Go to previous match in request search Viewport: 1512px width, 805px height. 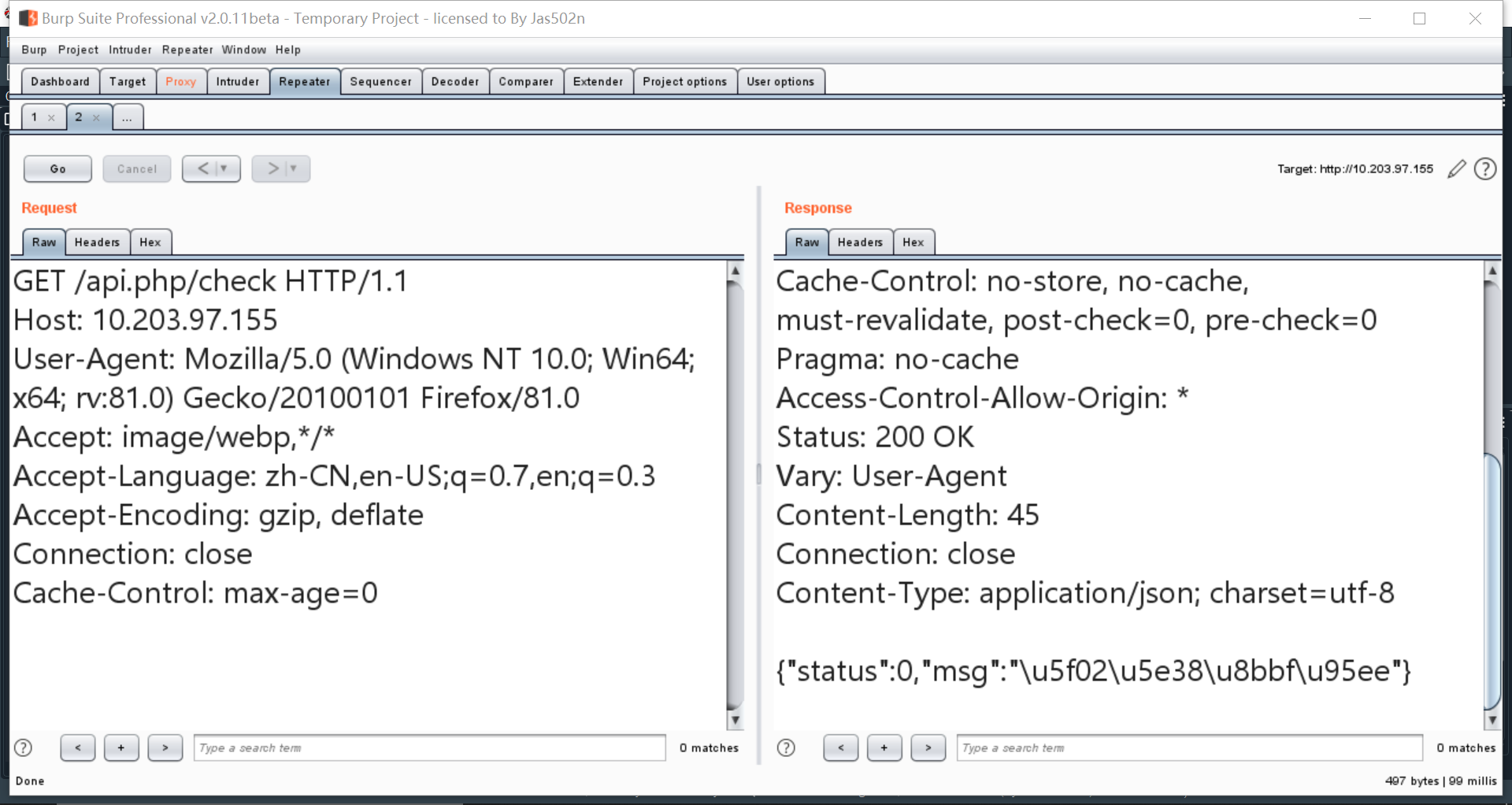(78, 747)
